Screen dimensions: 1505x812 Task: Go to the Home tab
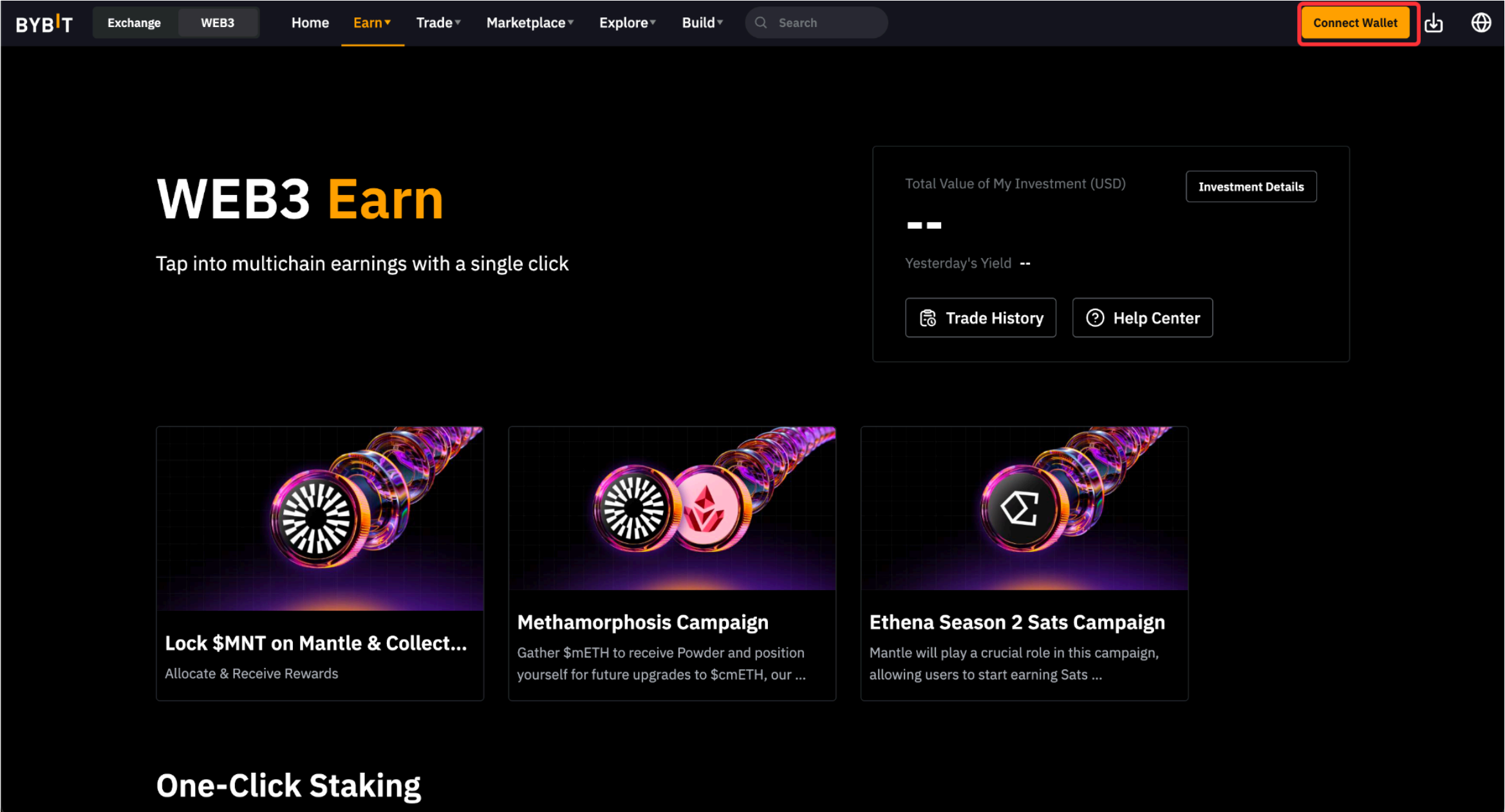point(310,23)
